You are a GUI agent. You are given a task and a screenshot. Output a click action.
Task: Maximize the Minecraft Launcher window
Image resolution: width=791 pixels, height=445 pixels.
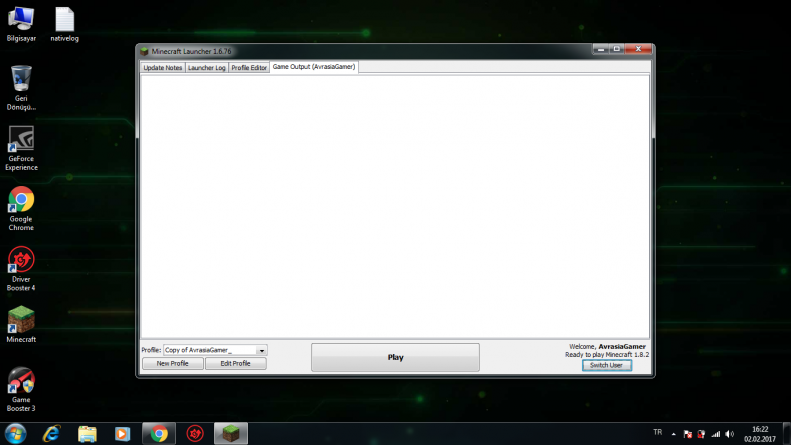pyautogui.click(x=616, y=49)
